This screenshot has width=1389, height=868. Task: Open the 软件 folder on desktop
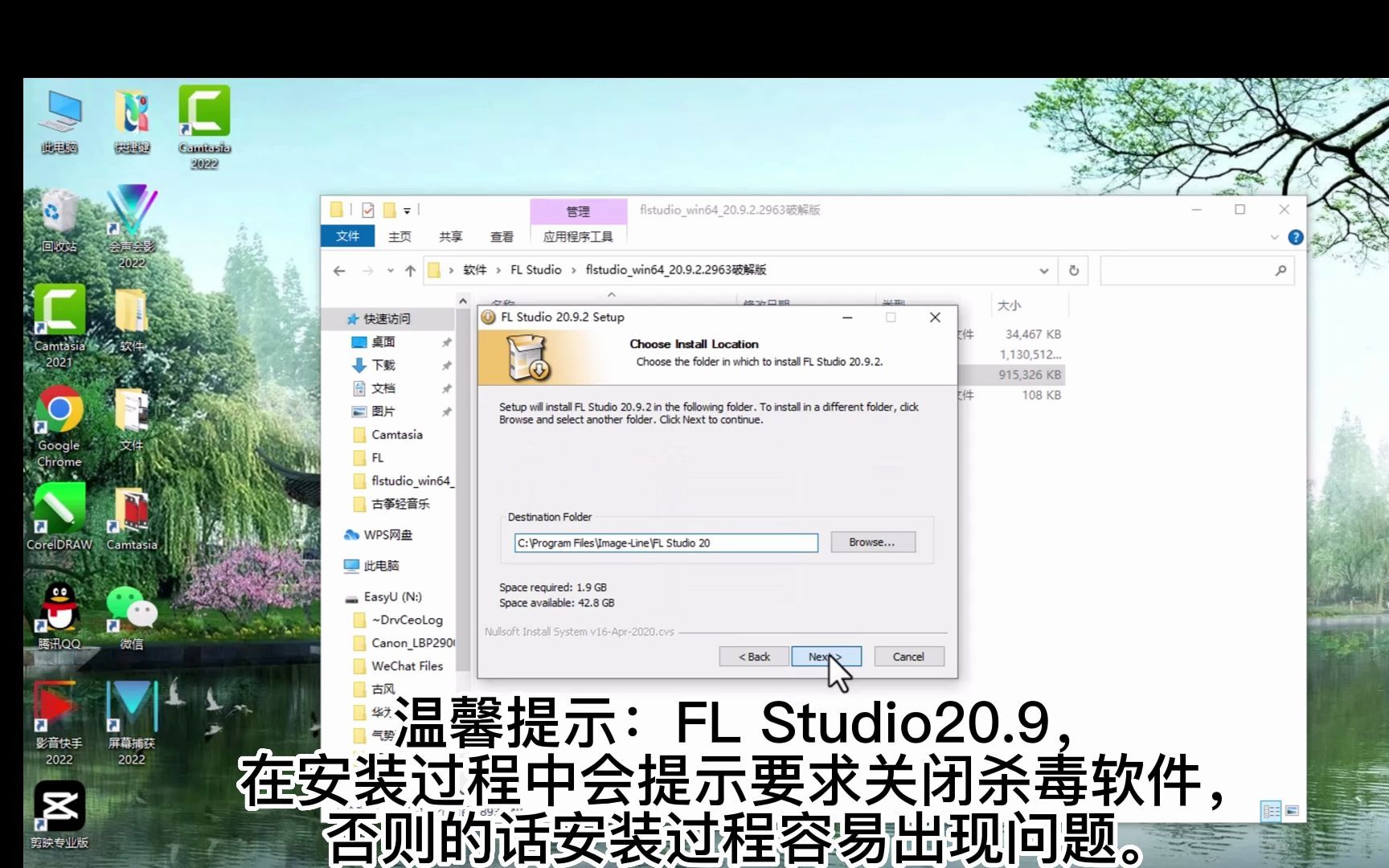point(132,319)
